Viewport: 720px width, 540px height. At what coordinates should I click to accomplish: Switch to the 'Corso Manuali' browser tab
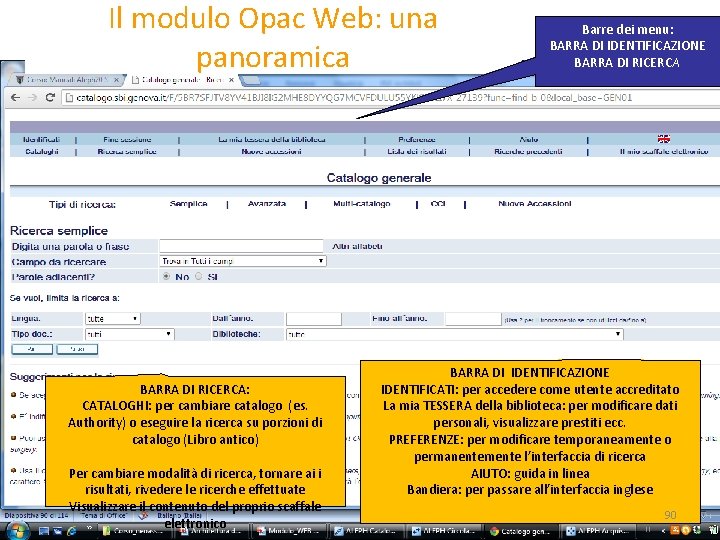pyautogui.click(x=67, y=80)
